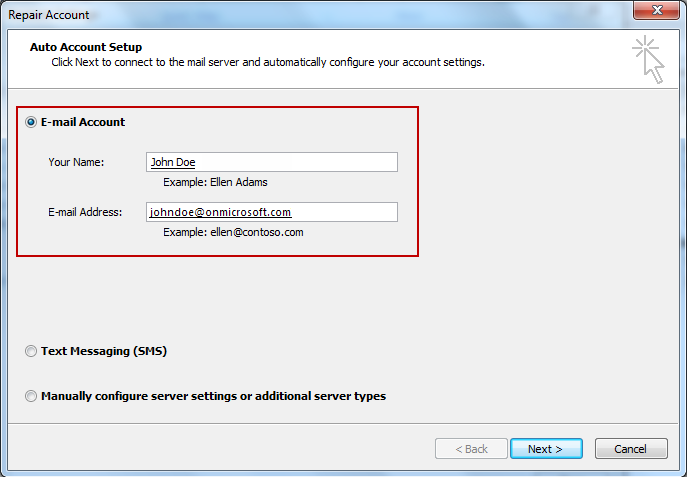Screen dimensions: 687x477
Task: Click the johndoe@onmicrosoft.com address text
Action: (220, 212)
